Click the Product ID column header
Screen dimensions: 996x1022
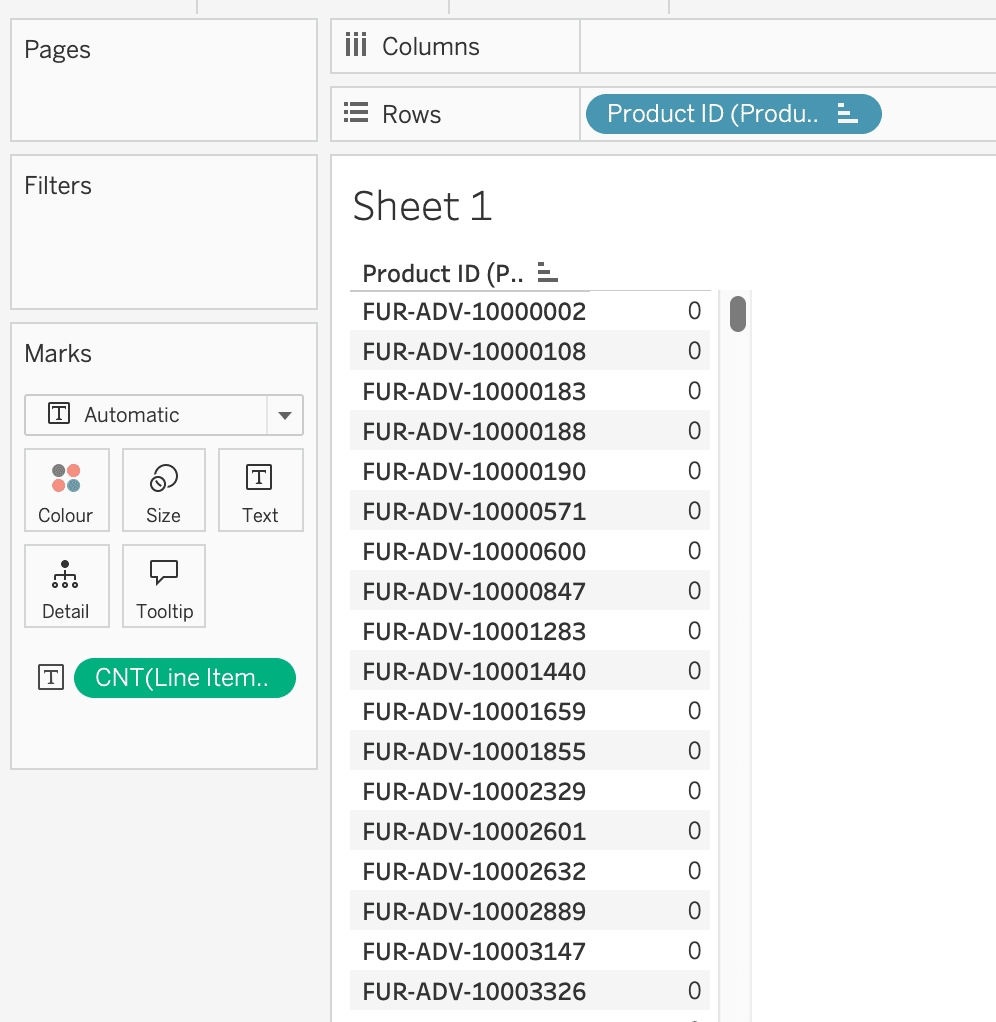pyautogui.click(x=443, y=274)
